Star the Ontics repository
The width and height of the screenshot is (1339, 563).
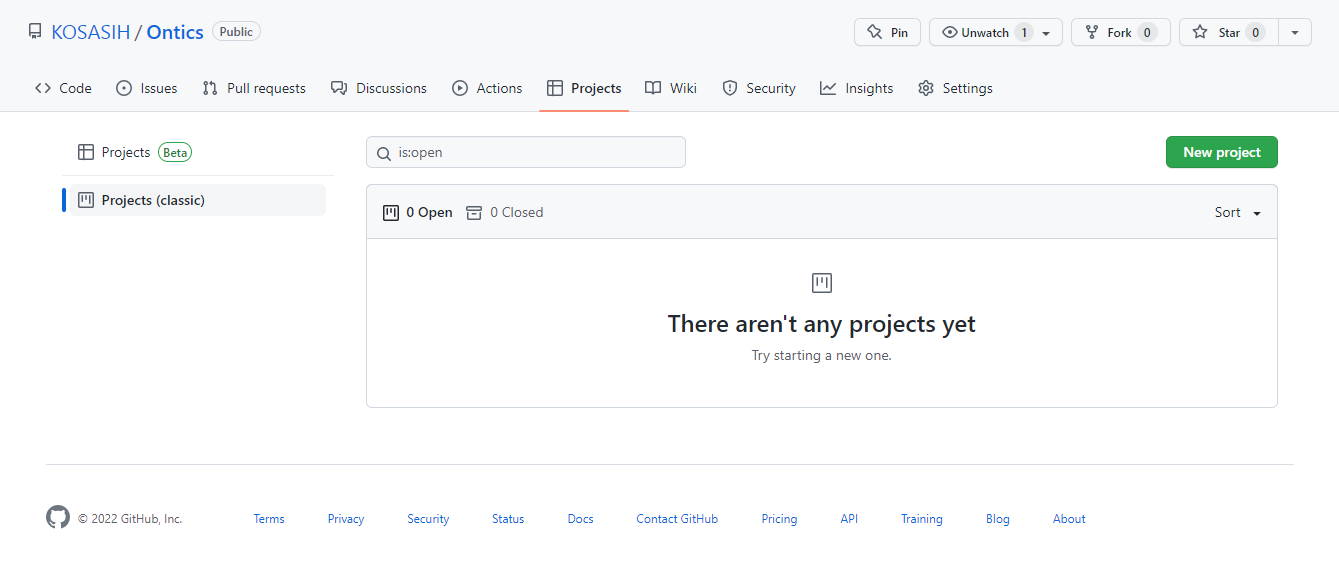1229,32
